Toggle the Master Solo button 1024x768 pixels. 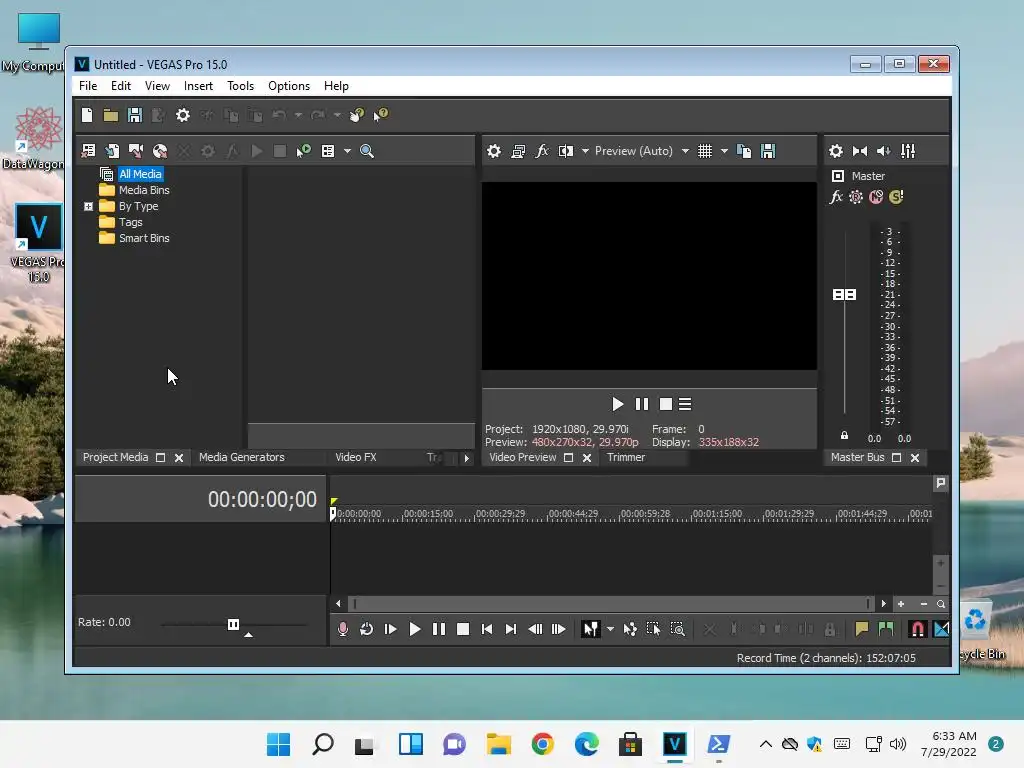pyautogui.click(x=896, y=197)
